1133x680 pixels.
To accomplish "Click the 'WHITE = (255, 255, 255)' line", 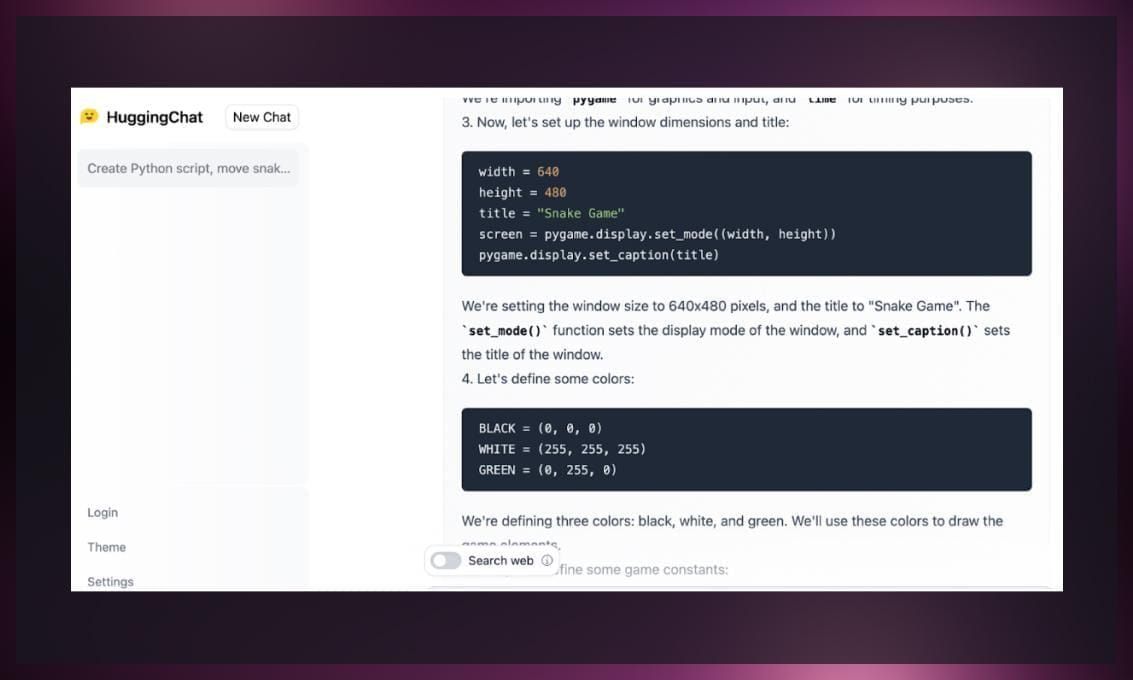I will (x=562, y=449).
